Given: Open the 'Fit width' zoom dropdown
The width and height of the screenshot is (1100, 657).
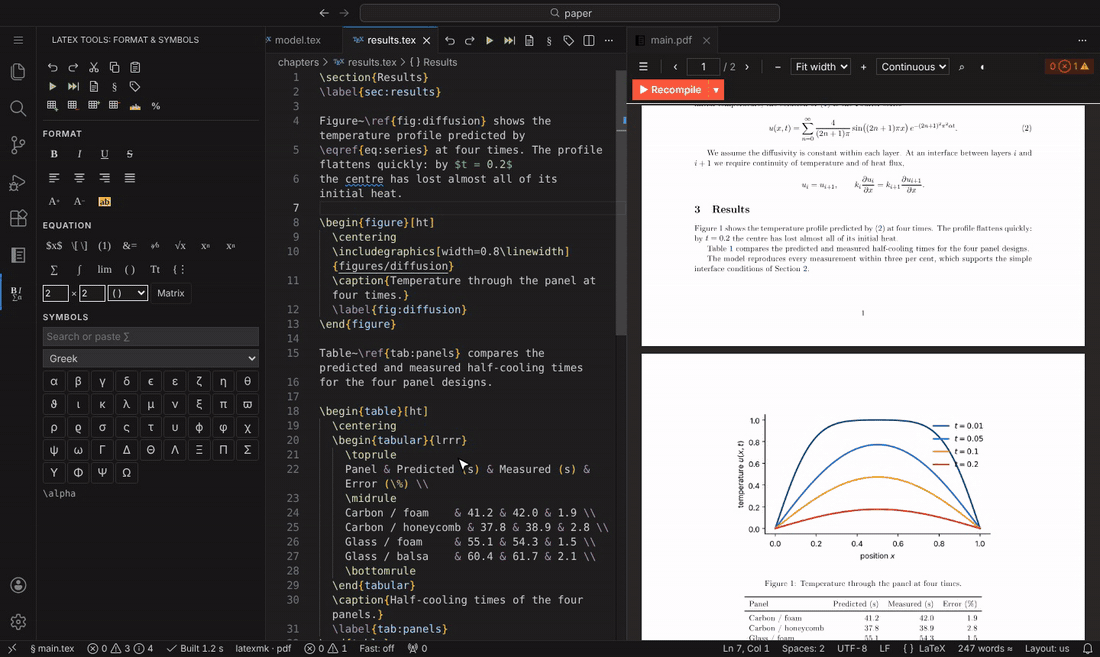Looking at the screenshot, I should click(x=821, y=67).
